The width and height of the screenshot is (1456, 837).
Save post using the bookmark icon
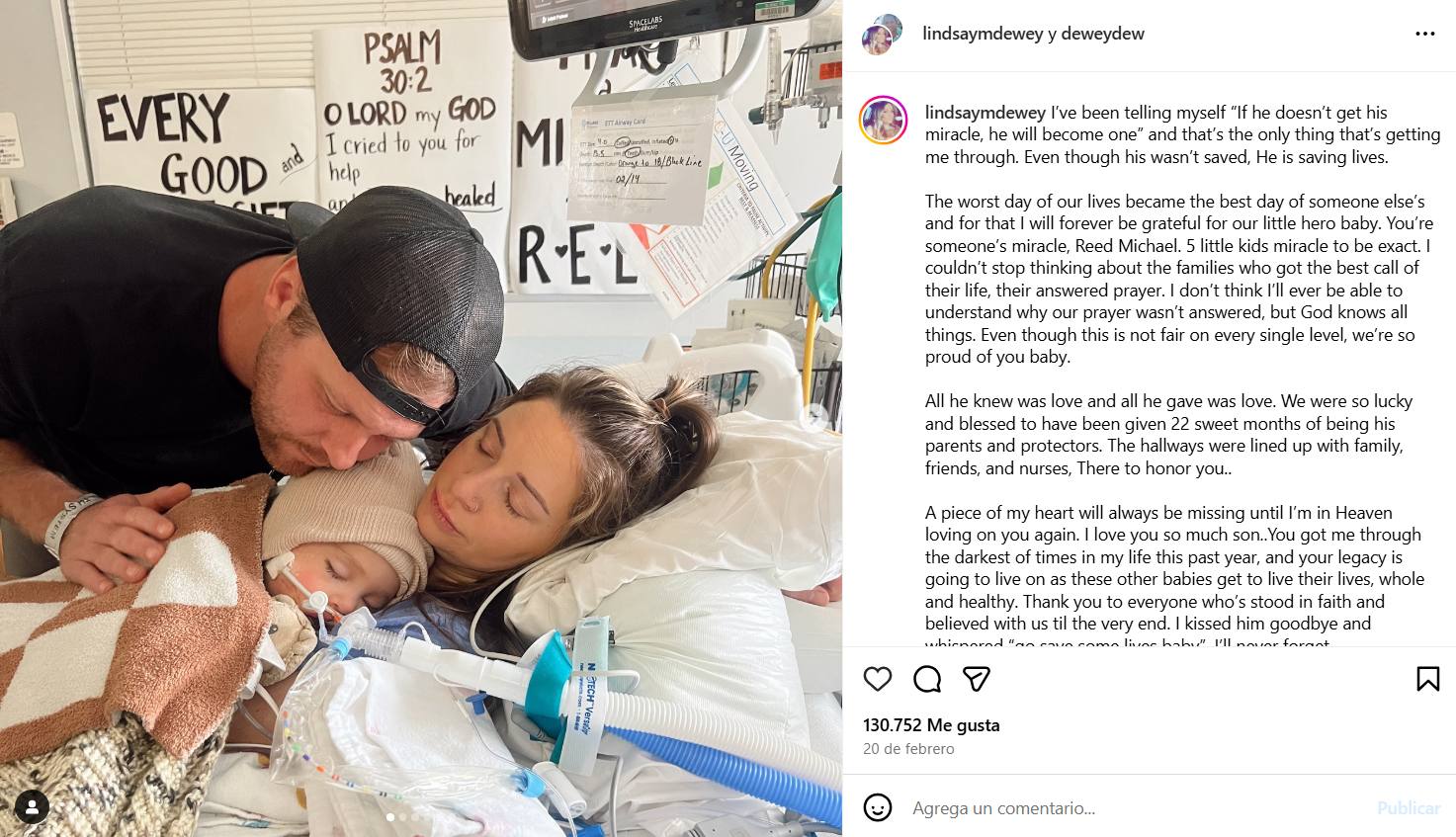[1427, 679]
